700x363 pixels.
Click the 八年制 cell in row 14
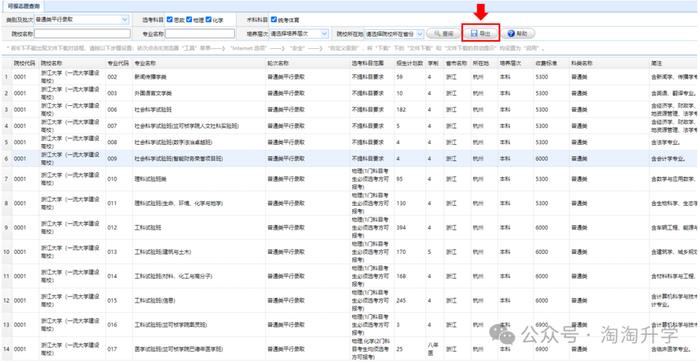point(433,349)
